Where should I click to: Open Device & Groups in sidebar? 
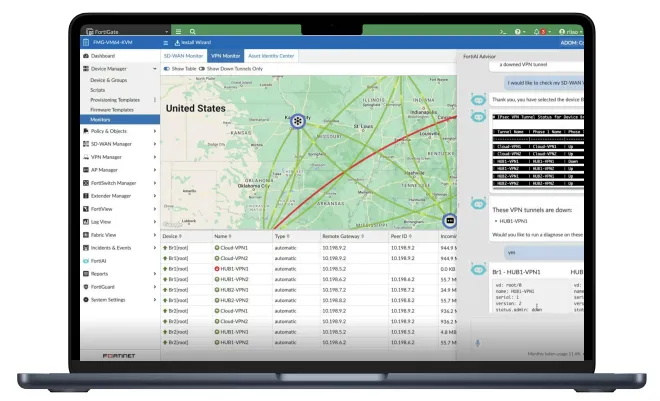[108, 80]
